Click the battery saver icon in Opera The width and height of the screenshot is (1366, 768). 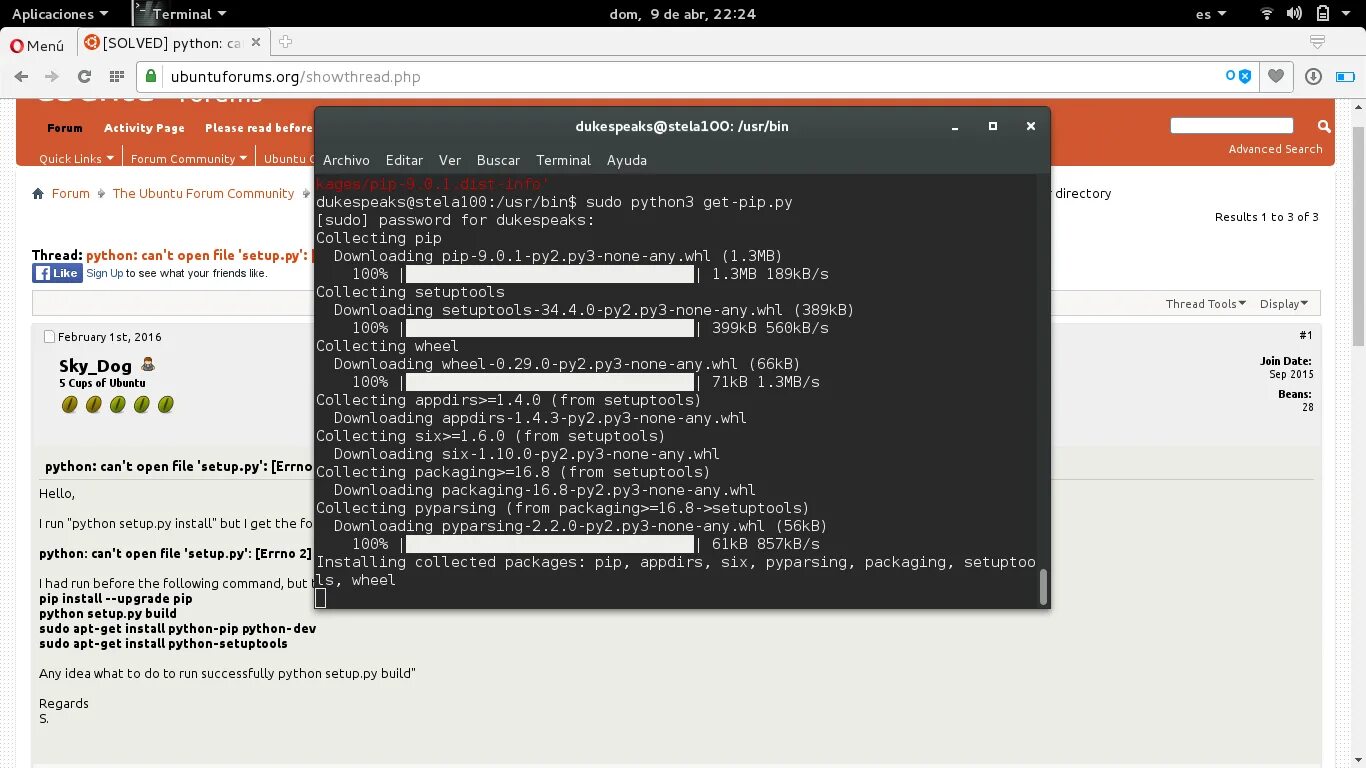pyautogui.click(x=1346, y=76)
